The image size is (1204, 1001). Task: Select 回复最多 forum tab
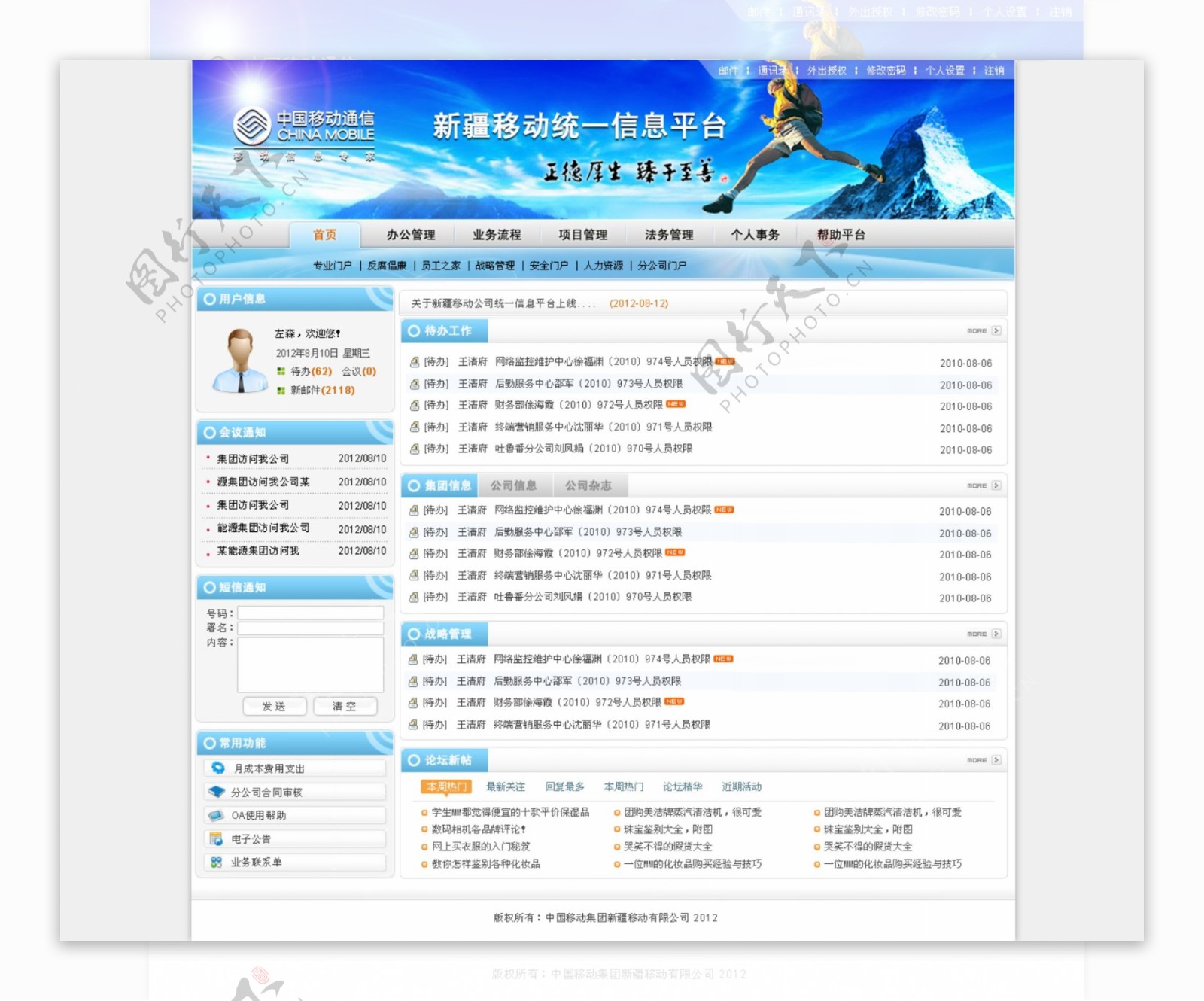pyautogui.click(x=565, y=786)
